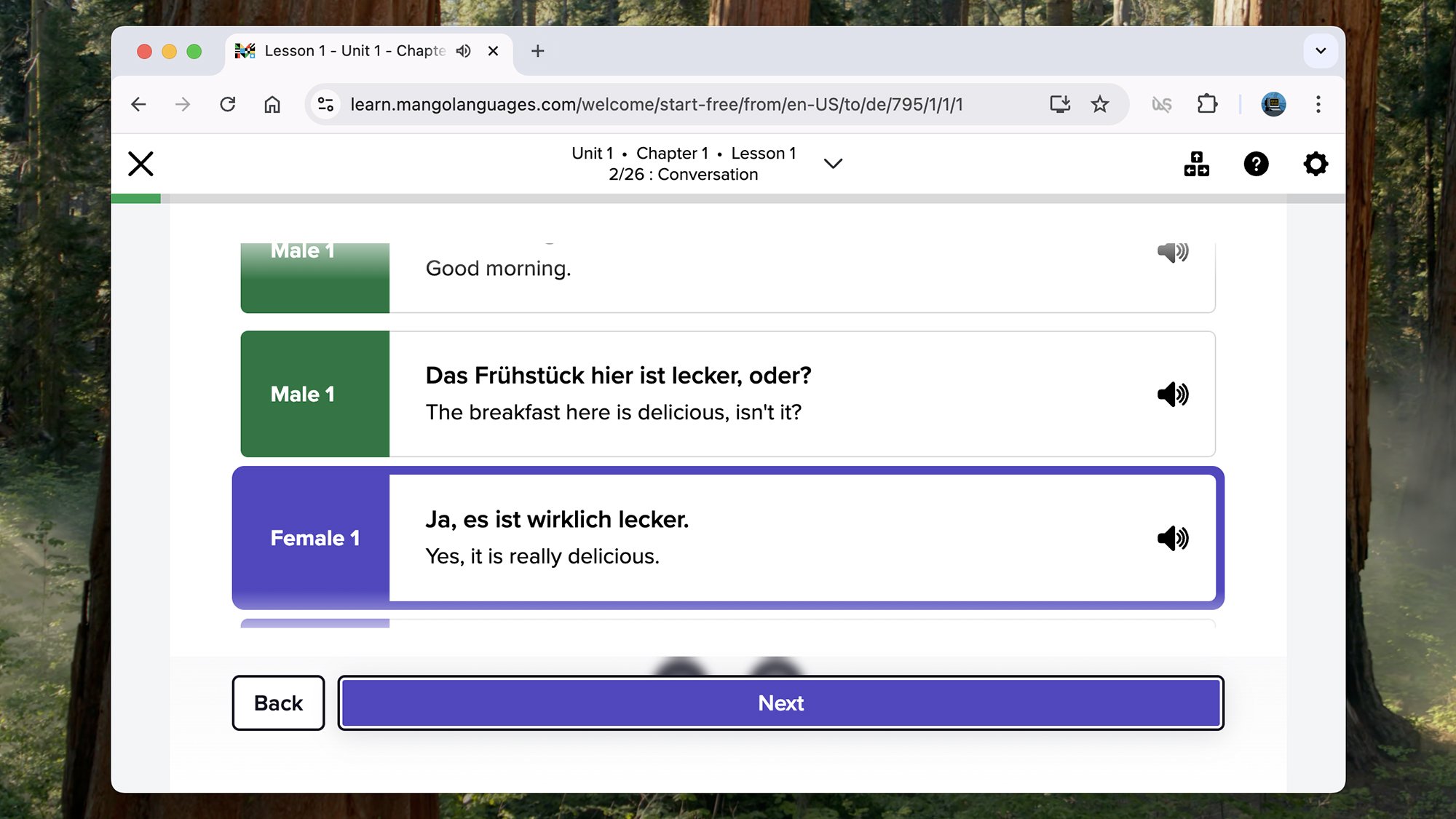Click the address bar URL
This screenshot has height=819, width=1456.
pos(656,104)
